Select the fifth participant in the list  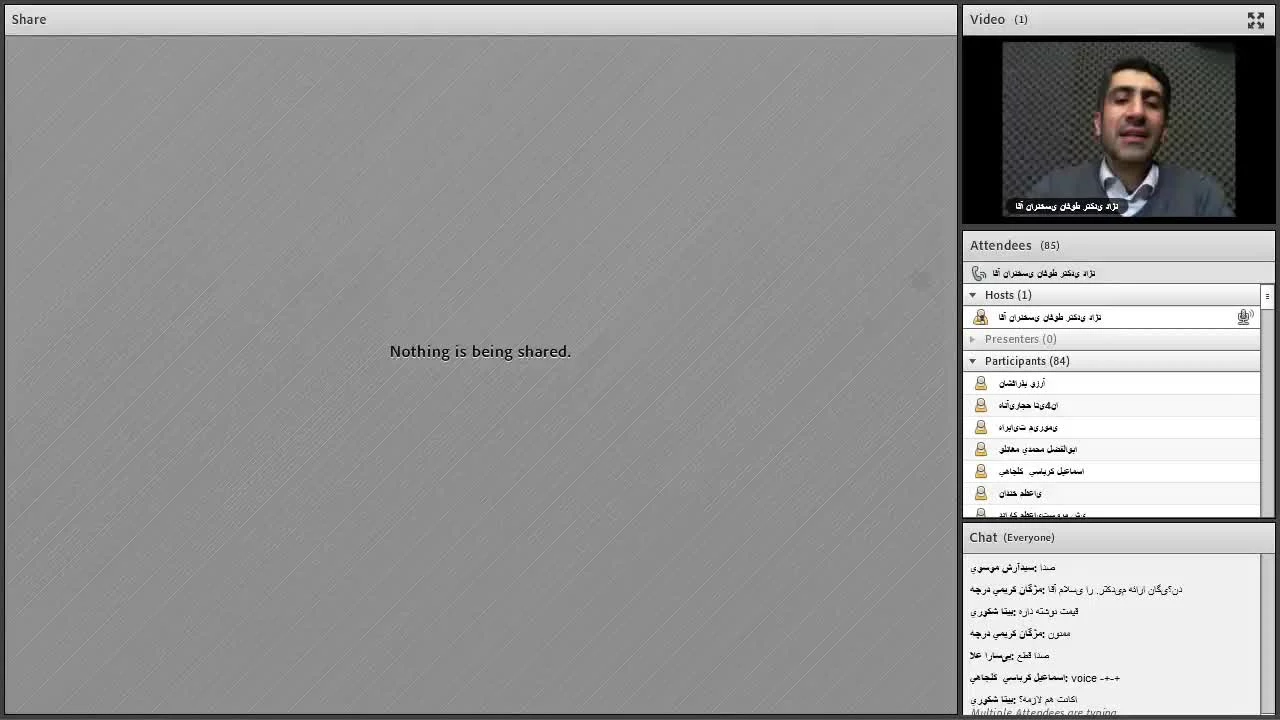pyautogui.click(x=1041, y=471)
